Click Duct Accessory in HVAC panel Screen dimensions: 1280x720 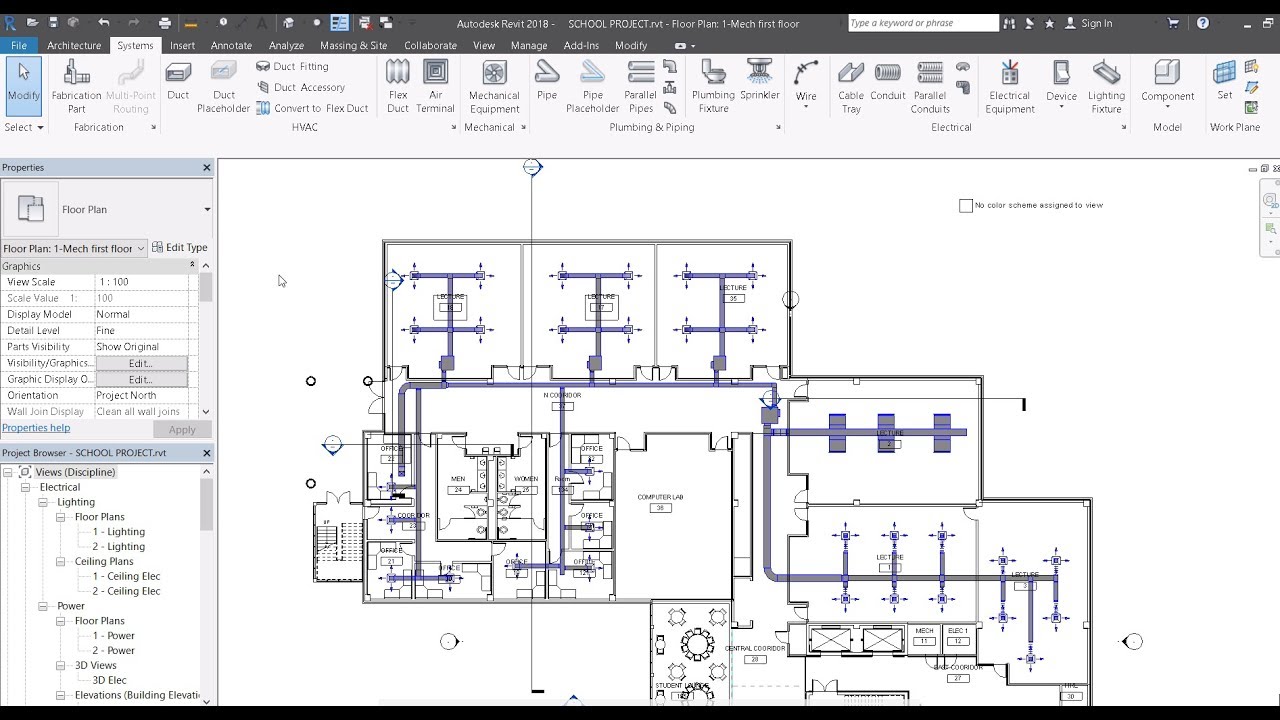(x=300, y=87)
